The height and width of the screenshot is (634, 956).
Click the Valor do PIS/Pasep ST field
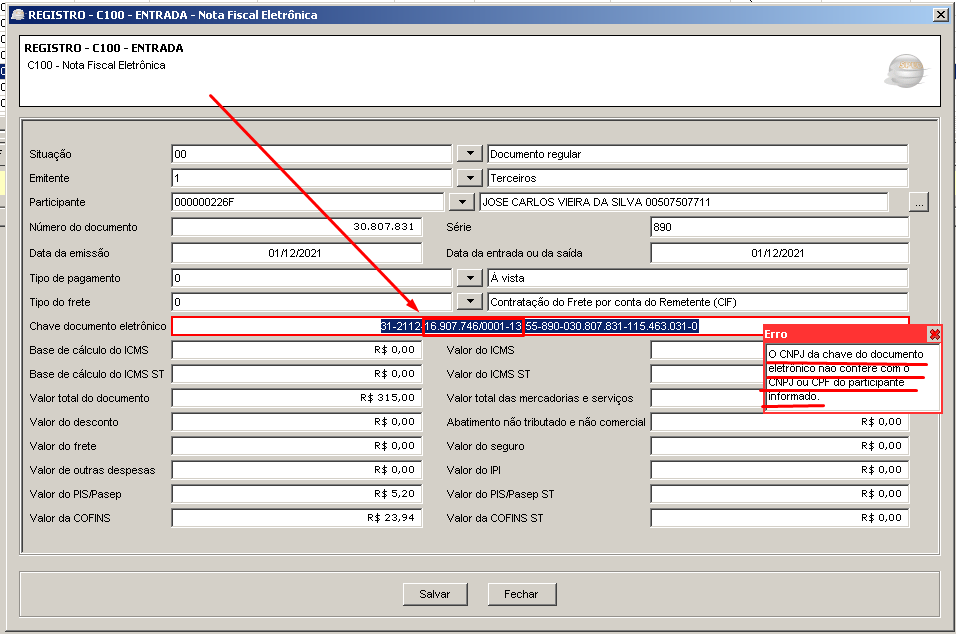pyautogui.click(x=779, y=494)
